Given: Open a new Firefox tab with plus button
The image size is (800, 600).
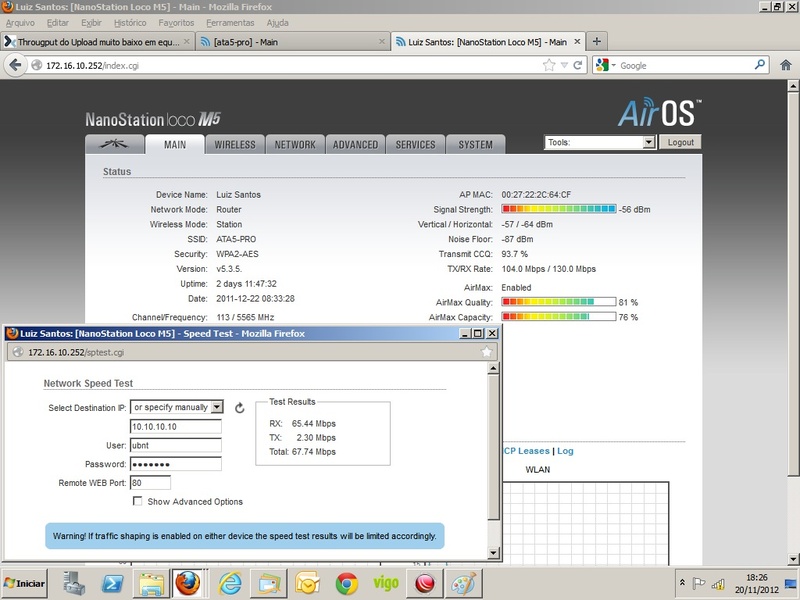Looking at the screenshot, I should tap(597, 42).
